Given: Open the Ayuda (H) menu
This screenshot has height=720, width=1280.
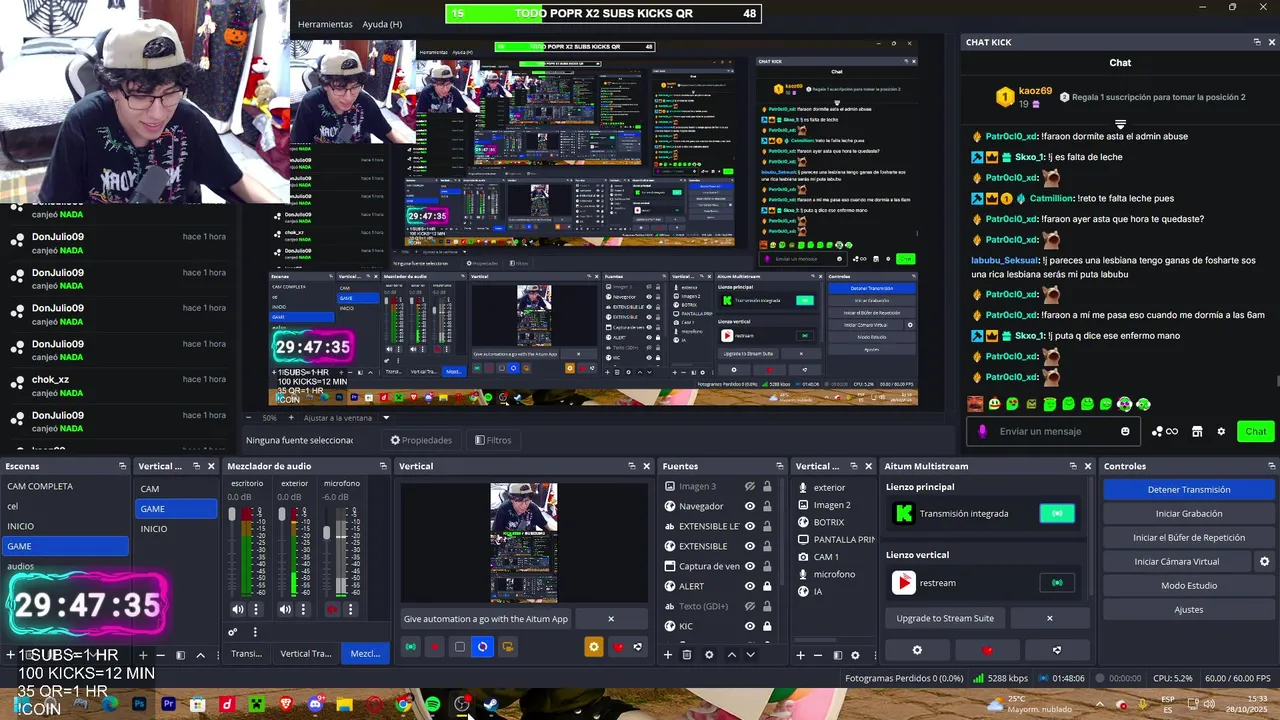Looking at the screenshot, I should tap(382, 24).
